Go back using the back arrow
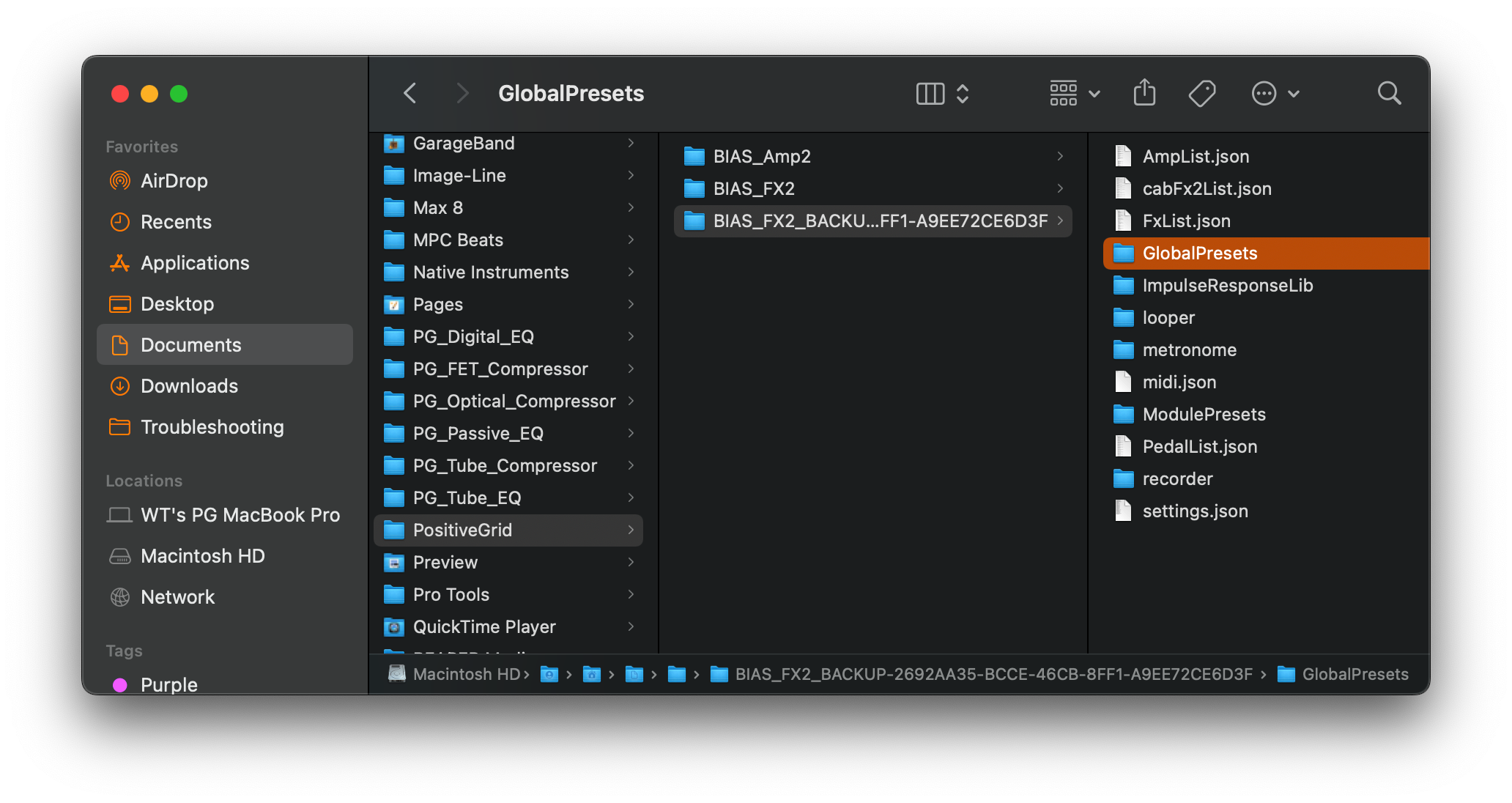1512x803 pixels. coord(410,93)
